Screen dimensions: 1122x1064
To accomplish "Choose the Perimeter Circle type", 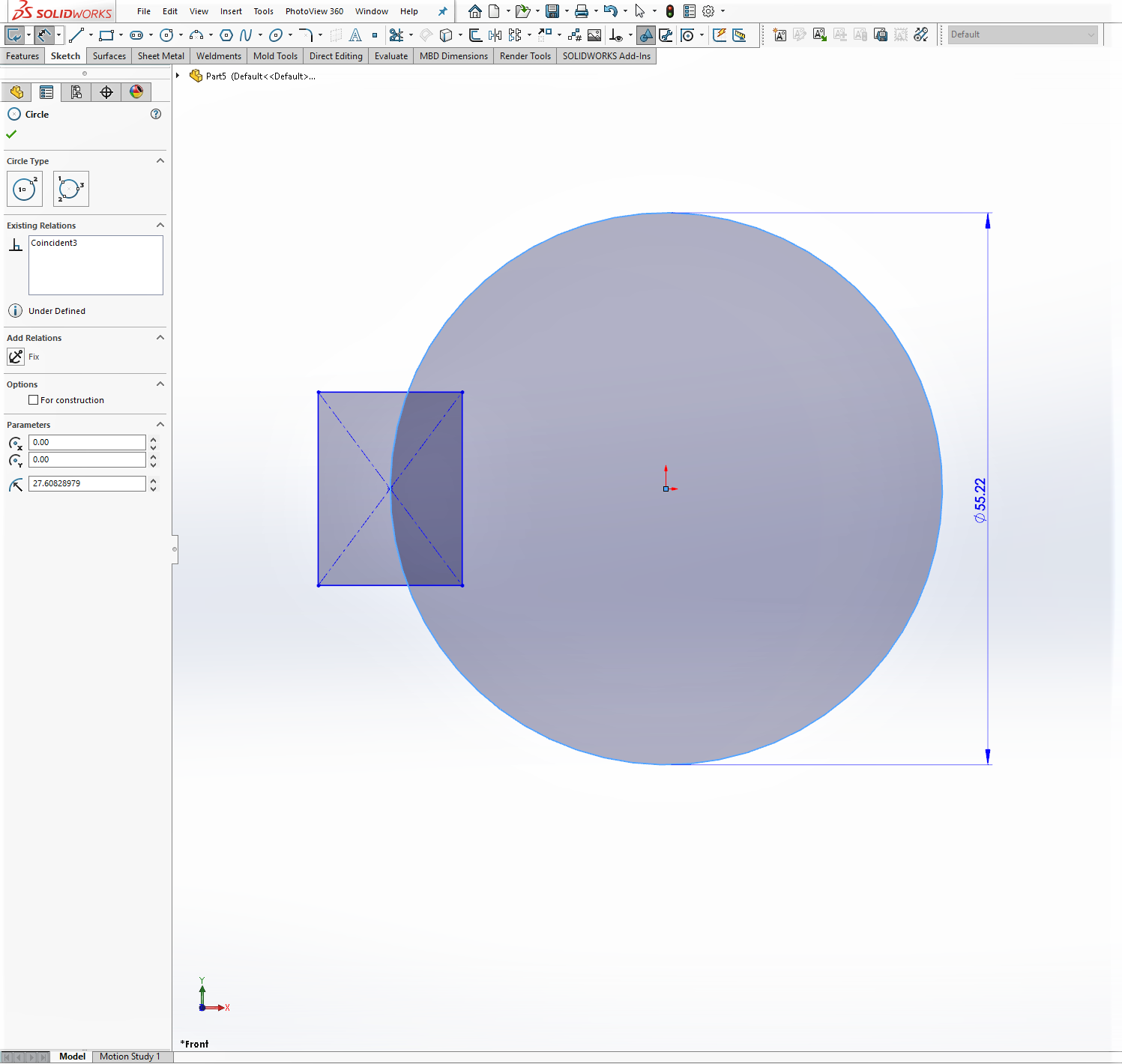I will coord(70,189).
